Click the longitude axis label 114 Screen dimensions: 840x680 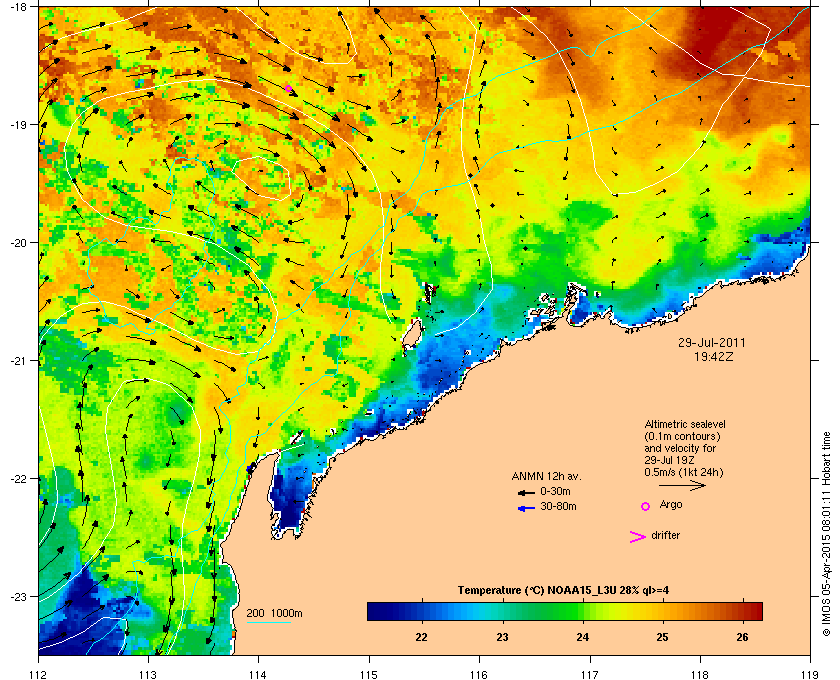pos(258,675)
